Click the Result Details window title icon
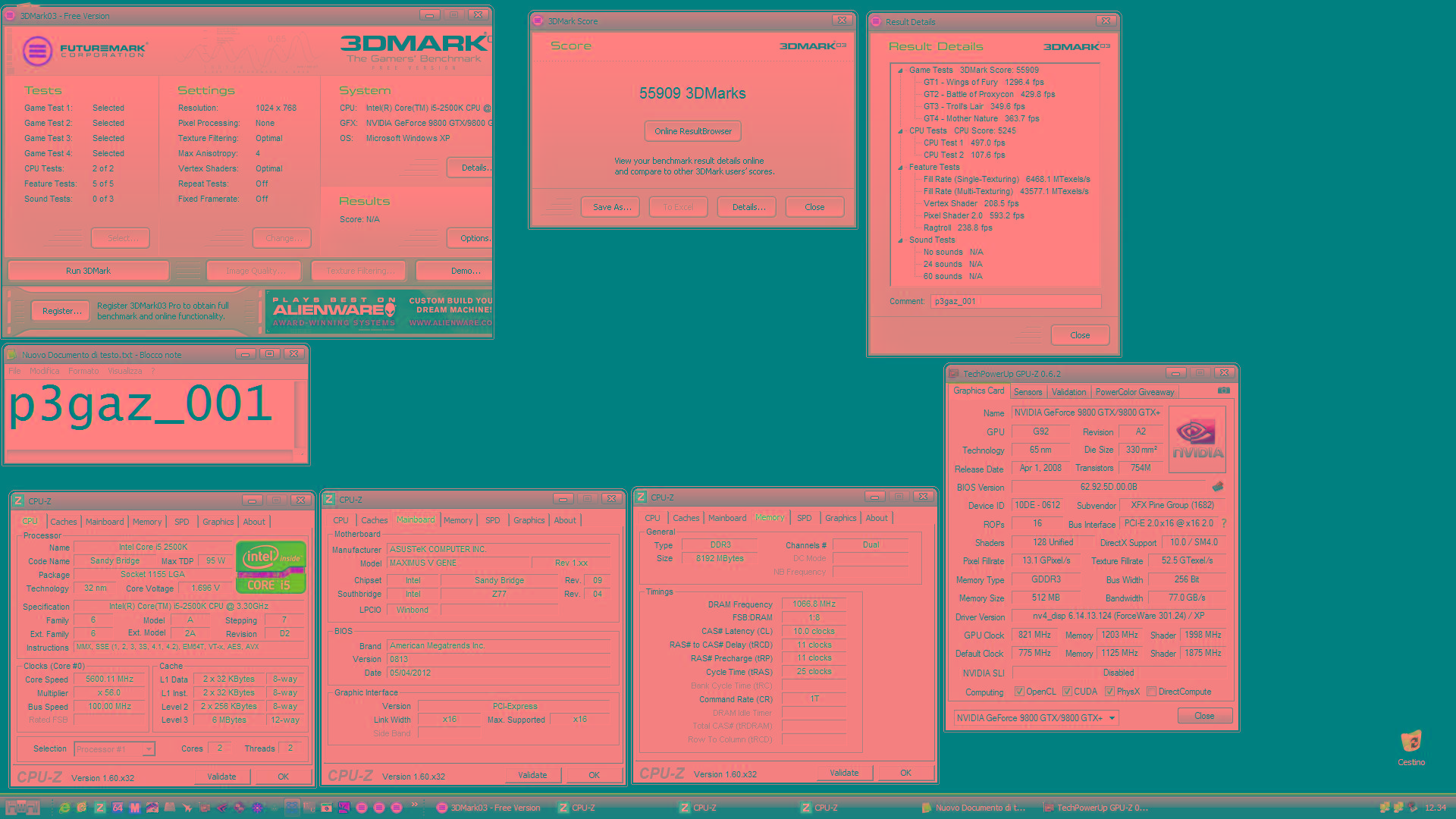Screen dimensions: 1456x819 877,21
